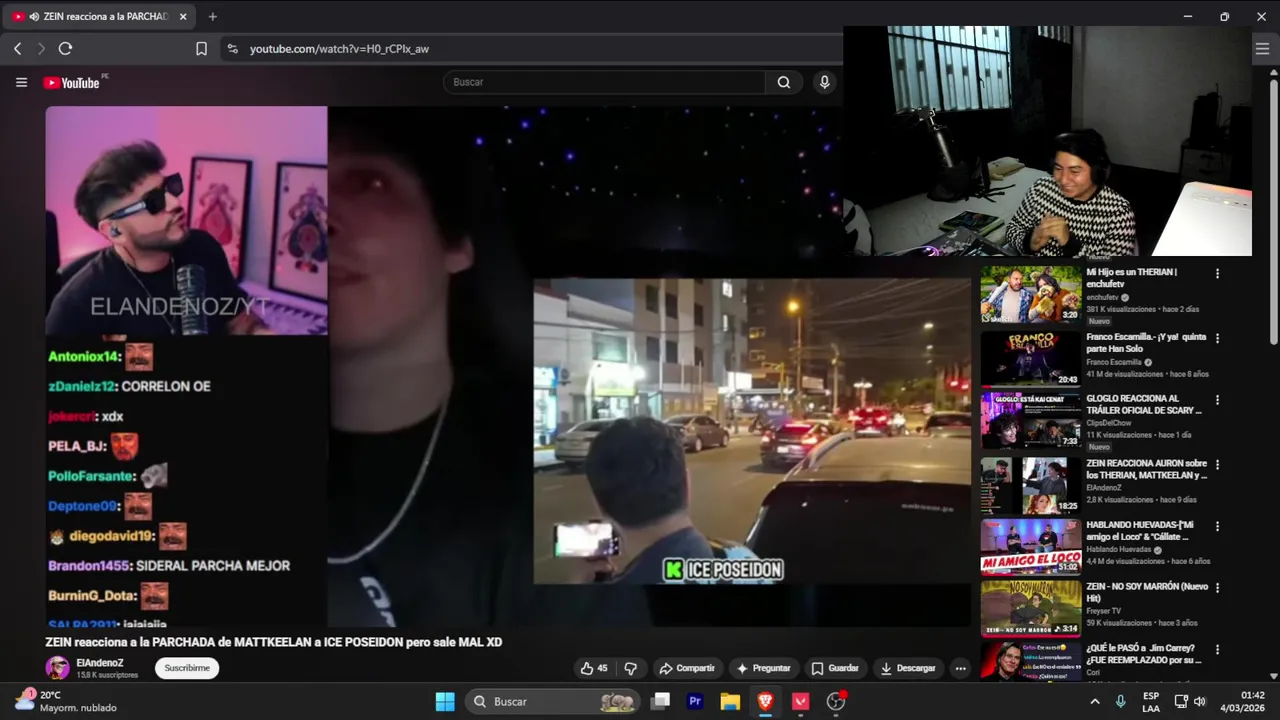Open the Valorant taskbar icon
The height and width of the screenshot is (720, 1280).
[800, 702]
